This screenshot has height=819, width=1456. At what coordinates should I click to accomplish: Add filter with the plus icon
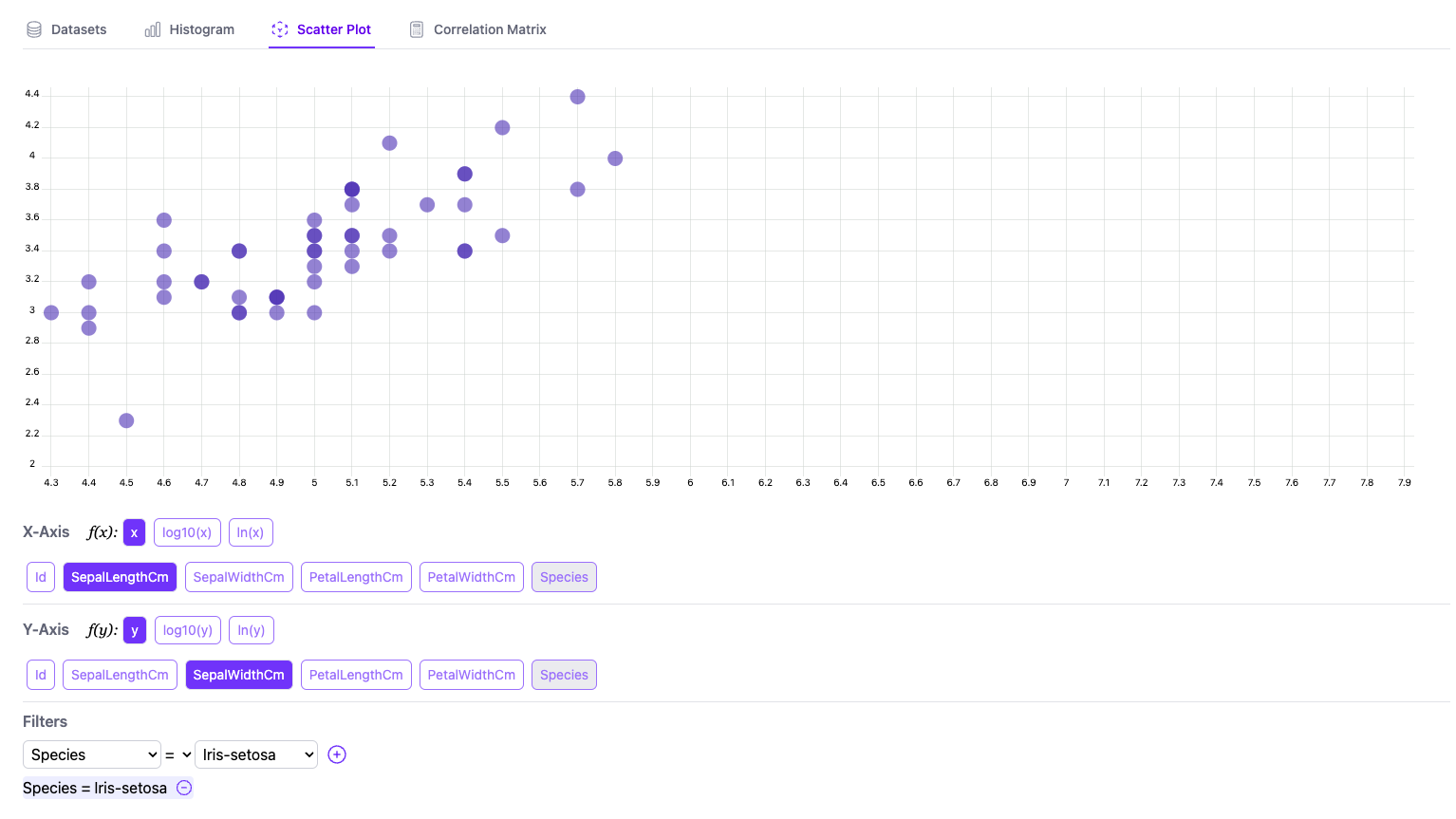[337, 754]
